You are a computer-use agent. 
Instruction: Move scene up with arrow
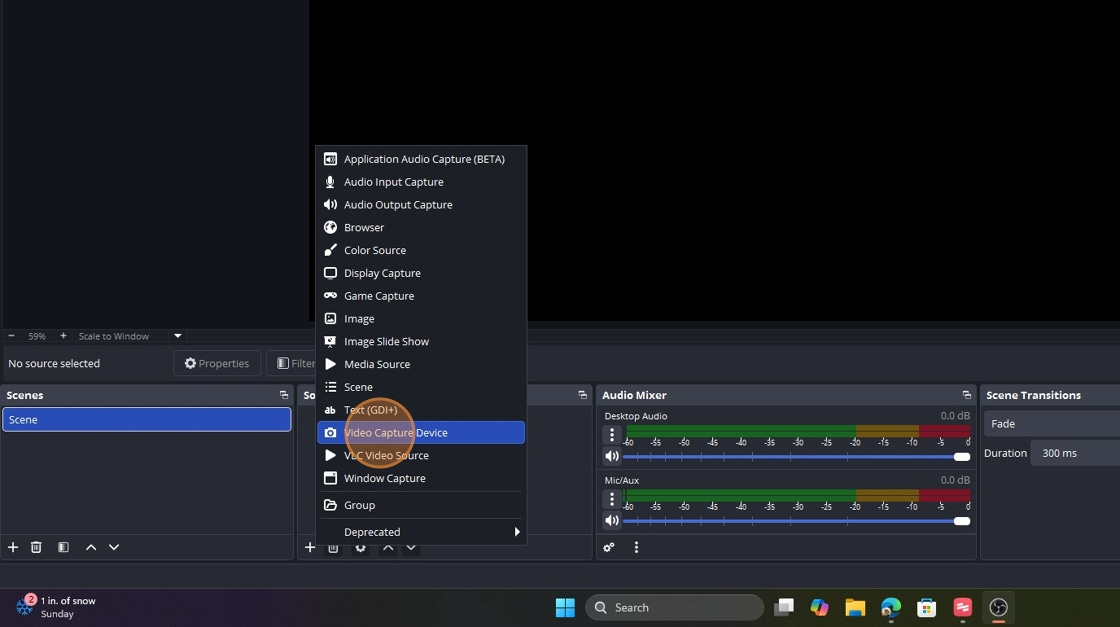pos(91,547)
